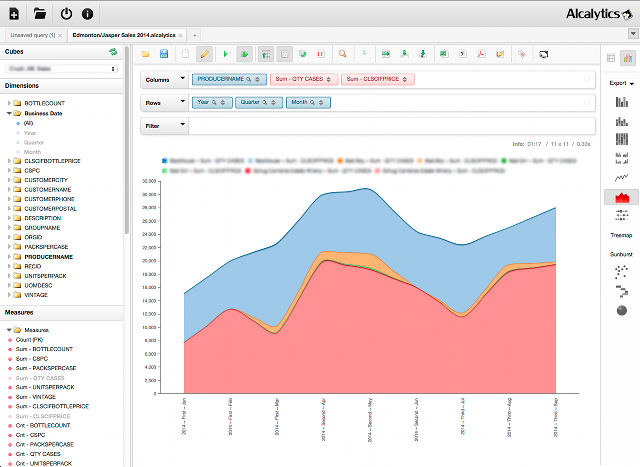Toggle hide parents table icon
Image resolution: width=640 pixels, height=467 pixels.
(x=266, y=54)
